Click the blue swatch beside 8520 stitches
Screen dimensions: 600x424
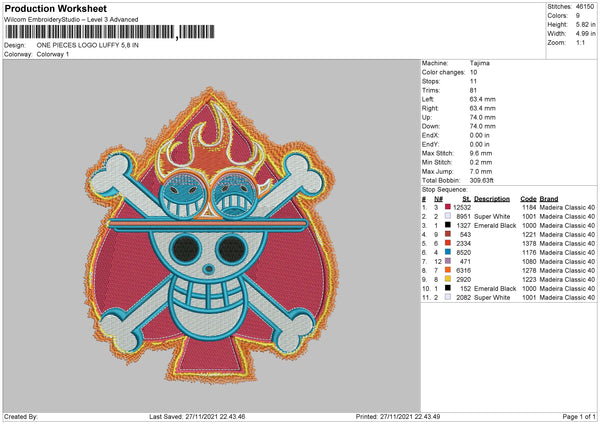tap(448, 252)
